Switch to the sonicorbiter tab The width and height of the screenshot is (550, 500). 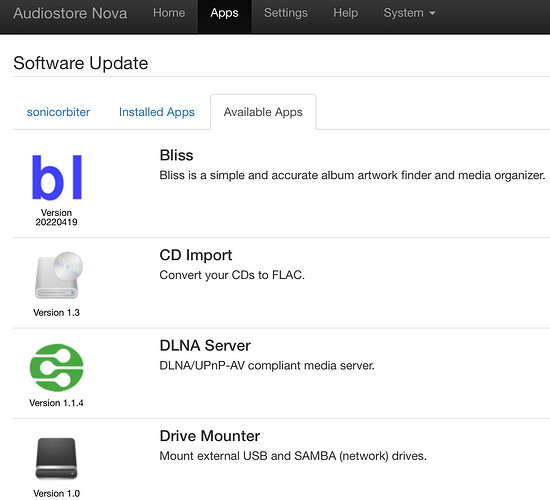click(x=58, y=112)
